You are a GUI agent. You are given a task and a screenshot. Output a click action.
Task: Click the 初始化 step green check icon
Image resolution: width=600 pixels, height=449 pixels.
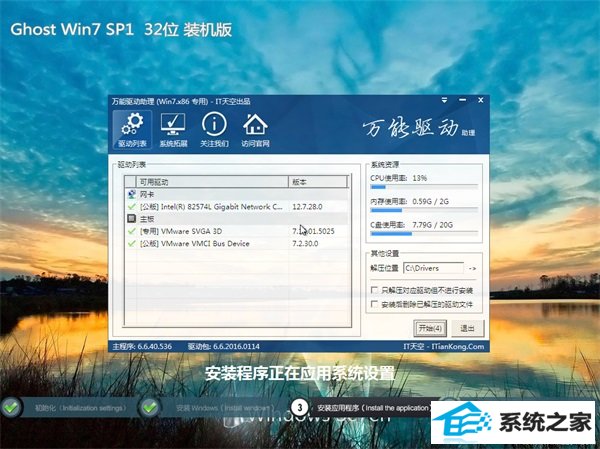pos(11,408)
